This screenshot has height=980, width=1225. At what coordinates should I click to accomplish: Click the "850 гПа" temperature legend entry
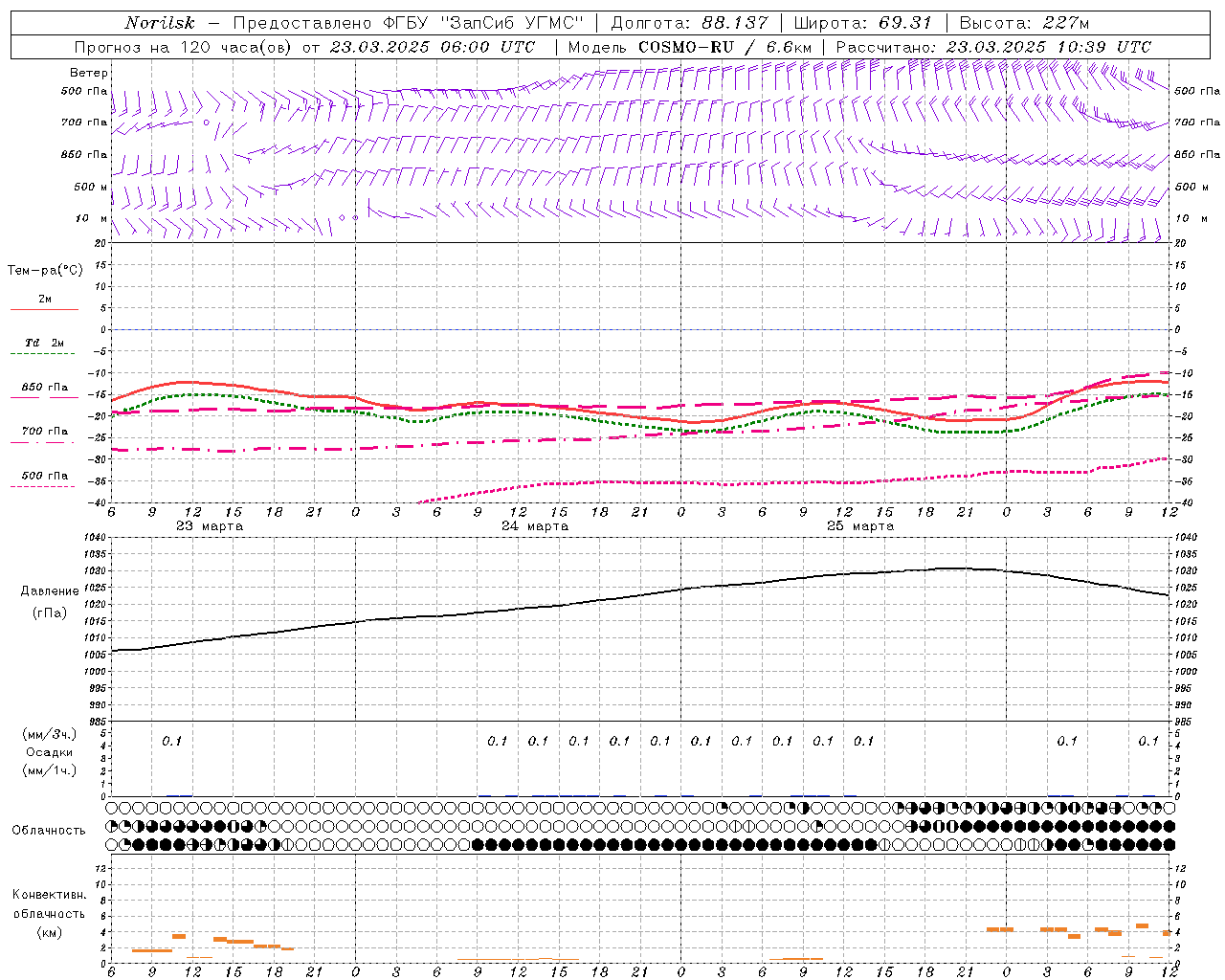(x=45, y=388)
